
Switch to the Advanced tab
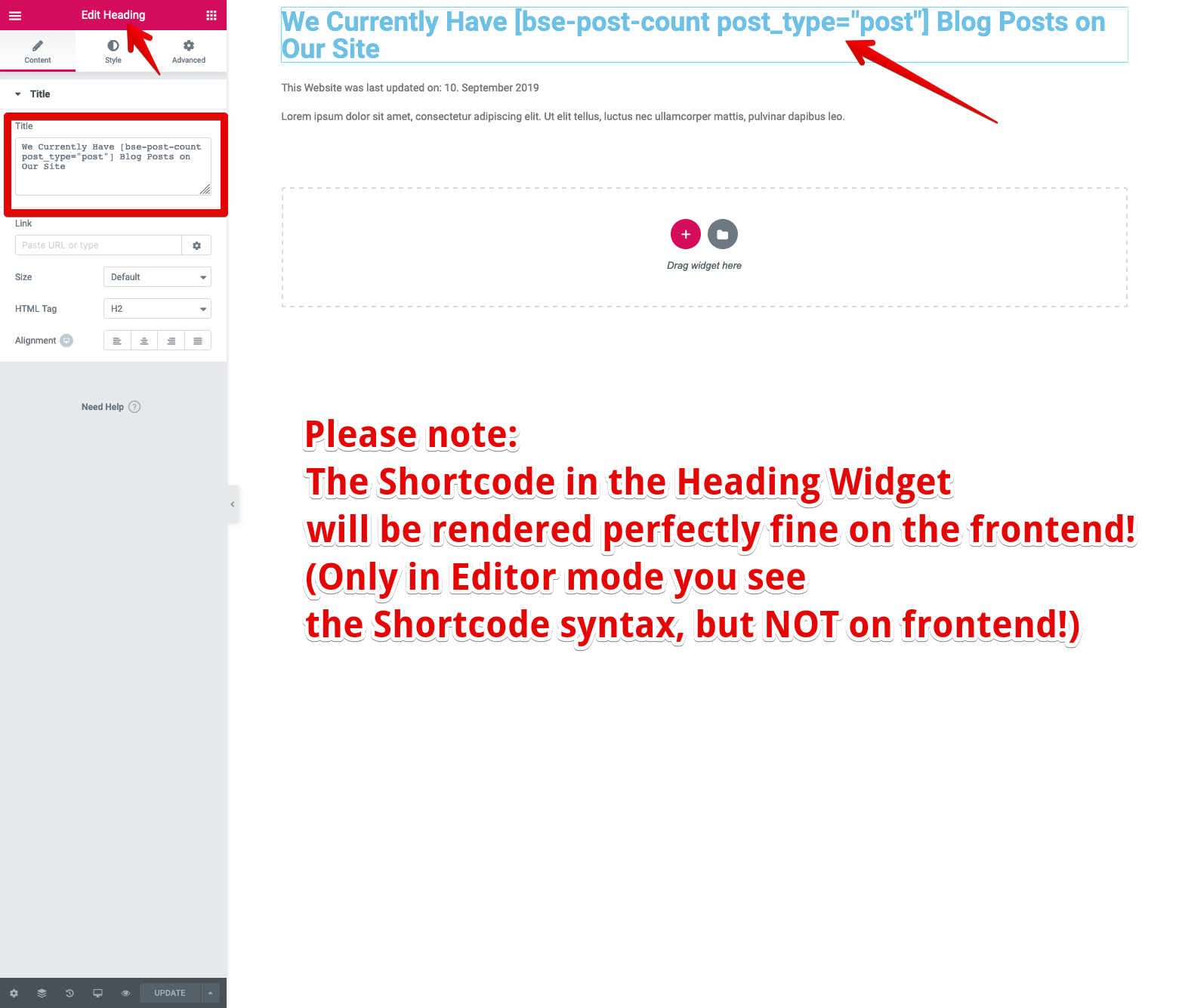pos(189,51)
